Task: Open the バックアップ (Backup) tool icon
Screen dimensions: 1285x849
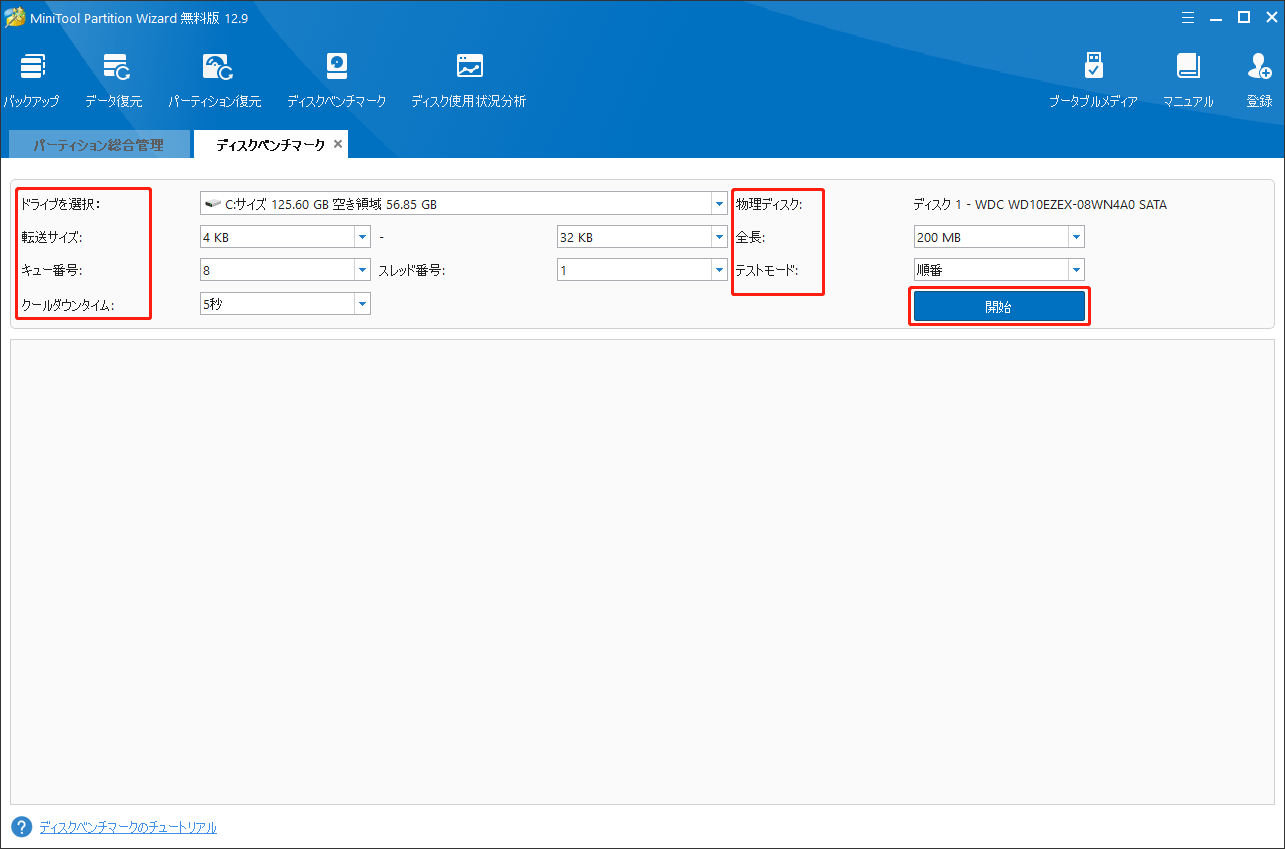Action: coord(31,81)
